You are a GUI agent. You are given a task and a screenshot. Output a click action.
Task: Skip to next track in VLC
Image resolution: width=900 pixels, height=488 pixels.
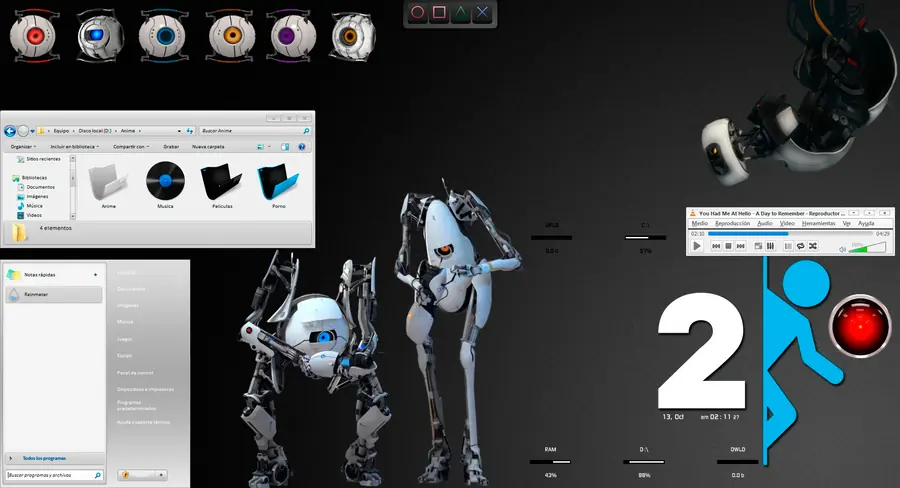tap(740, 246)
